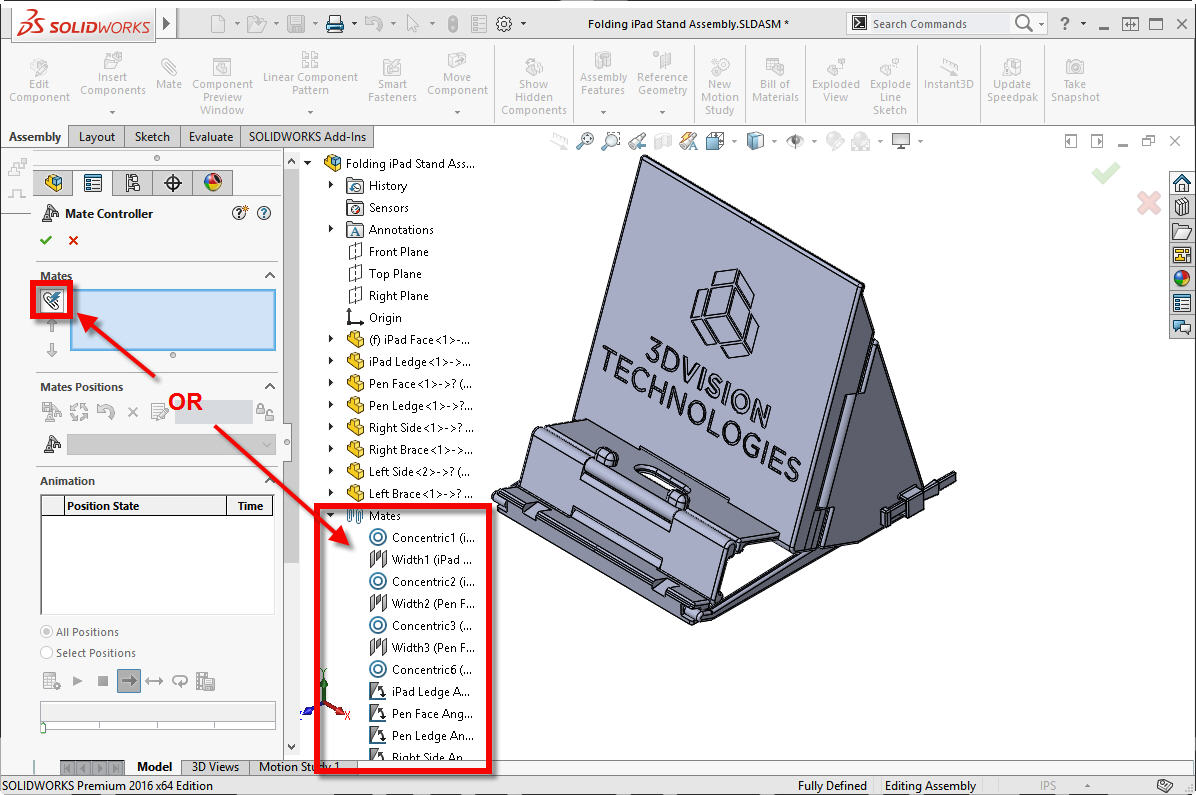Click green checkmark to accept Mate Controller
This screenshot has width=1196, height=795.
(x=46, y=240)
